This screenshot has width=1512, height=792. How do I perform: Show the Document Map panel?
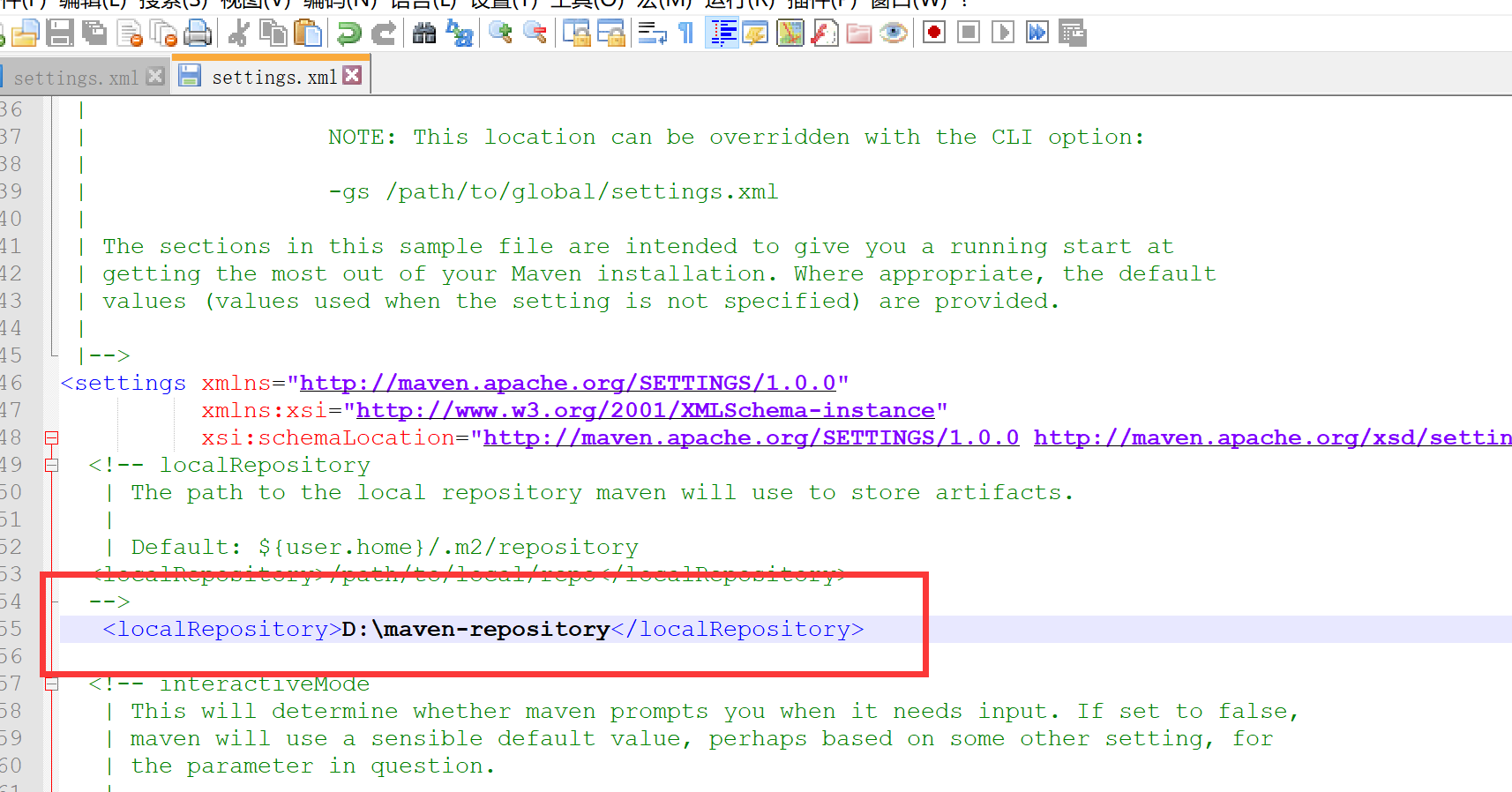[x=790, y=34]
